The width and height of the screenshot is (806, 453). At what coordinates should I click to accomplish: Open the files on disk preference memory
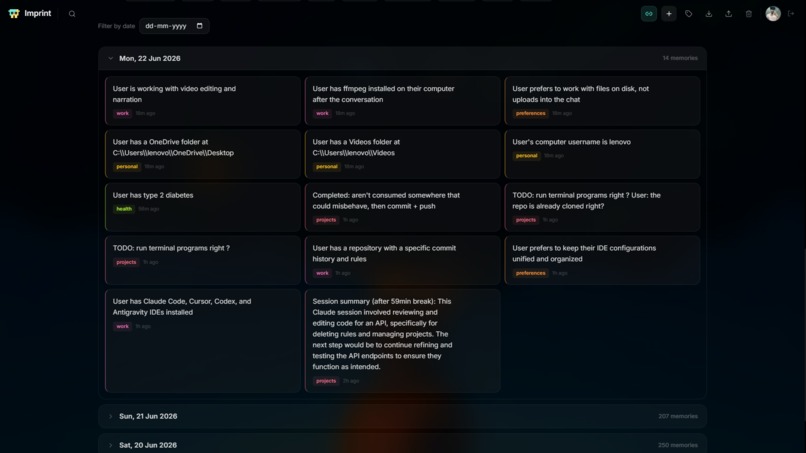(x=602, y=101)
